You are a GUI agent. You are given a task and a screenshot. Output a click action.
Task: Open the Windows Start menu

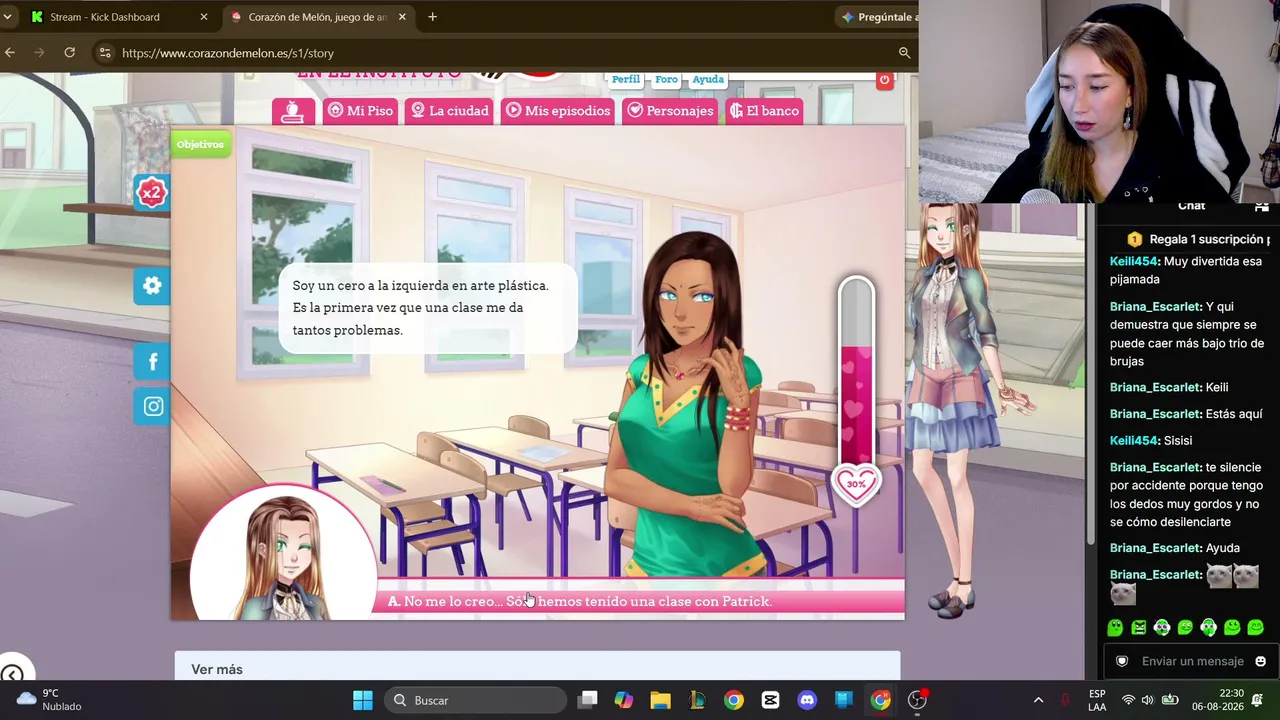(x=363, y=700)
